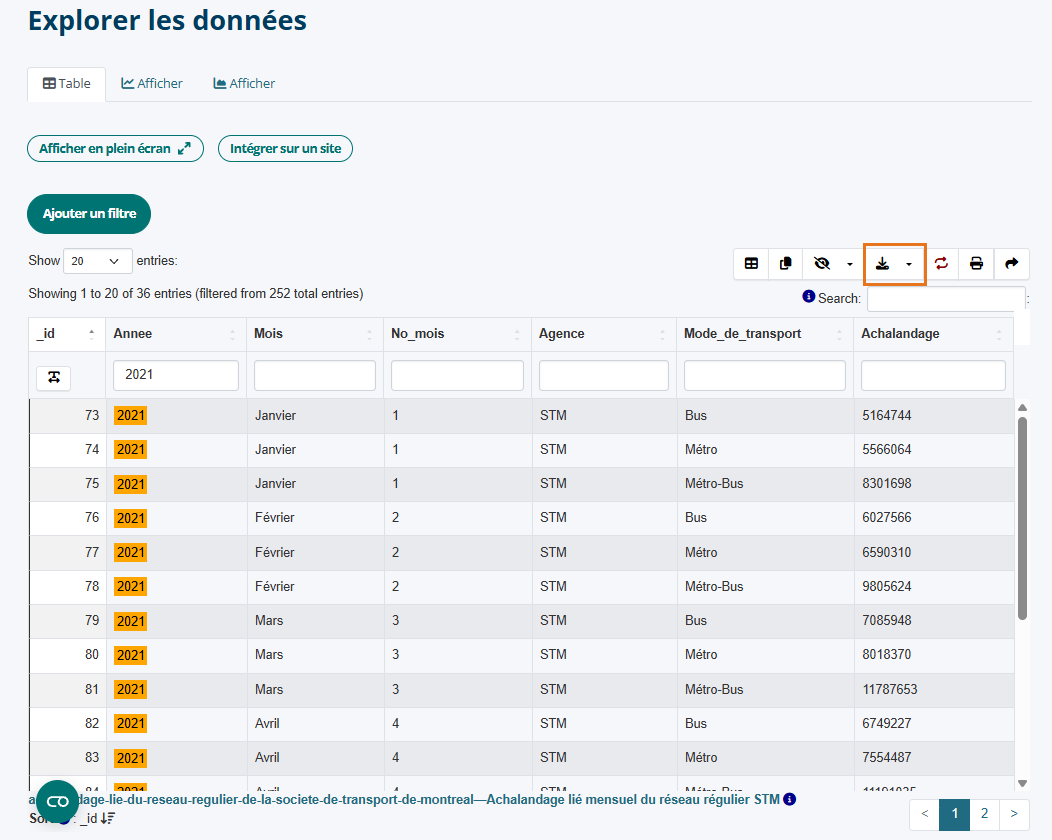The image size is (1052, 840).
Task: Click the Achalandage column filter field
Action: [x=933, y=375]
